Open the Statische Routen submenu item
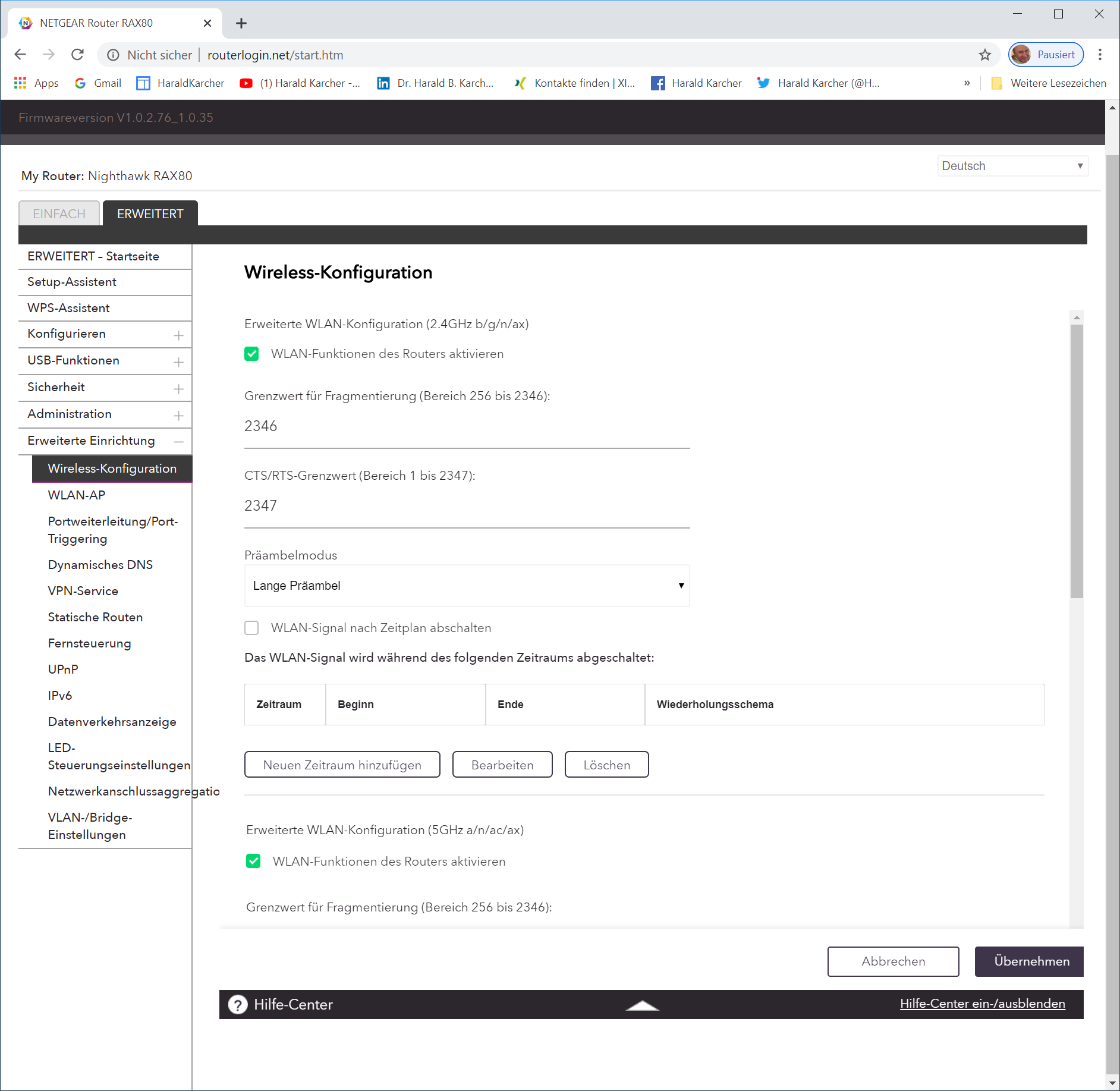Screen dimensions: 1120x1091 tap(95, 617)
